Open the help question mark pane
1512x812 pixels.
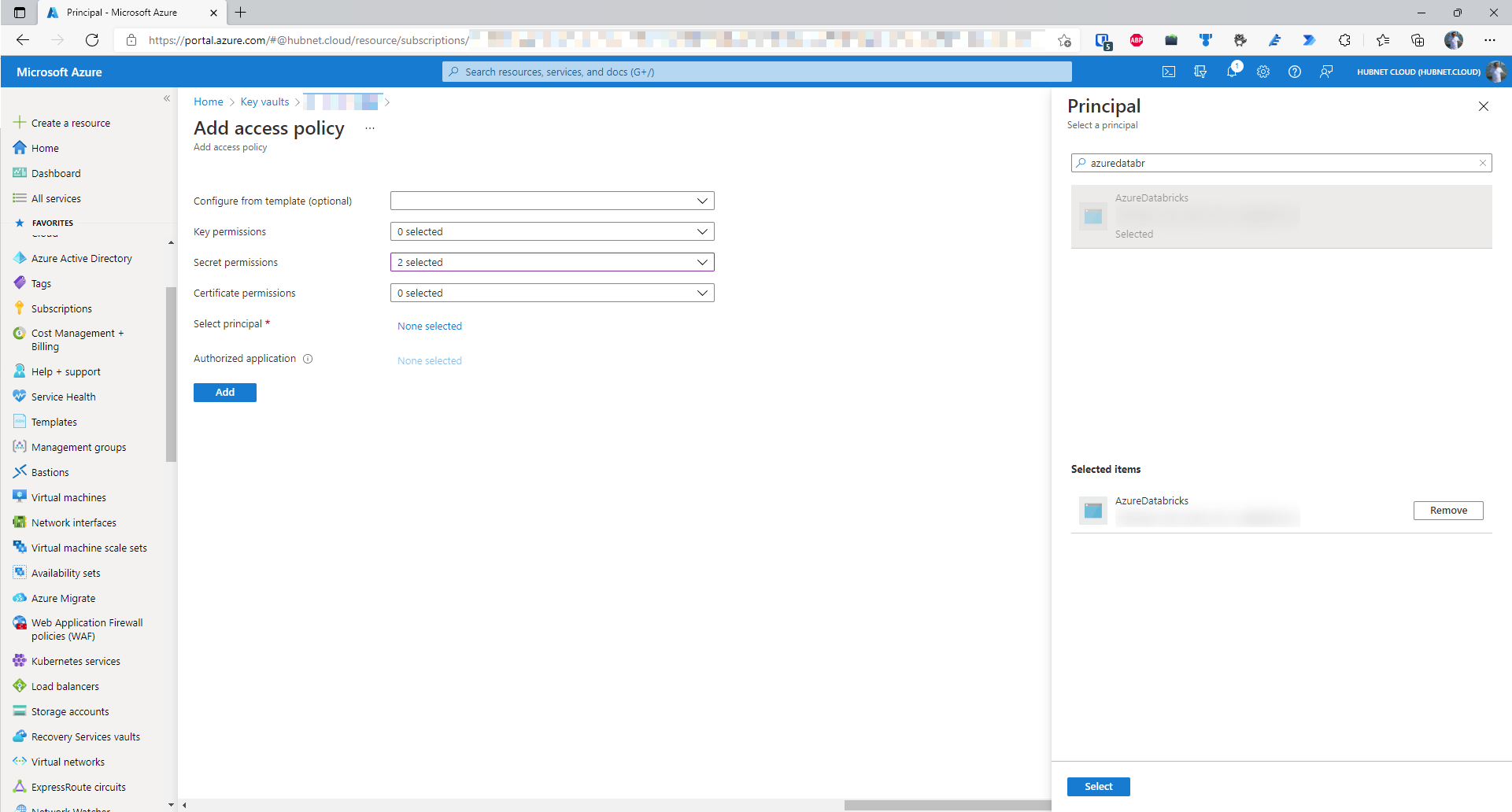click(1295, 72)
